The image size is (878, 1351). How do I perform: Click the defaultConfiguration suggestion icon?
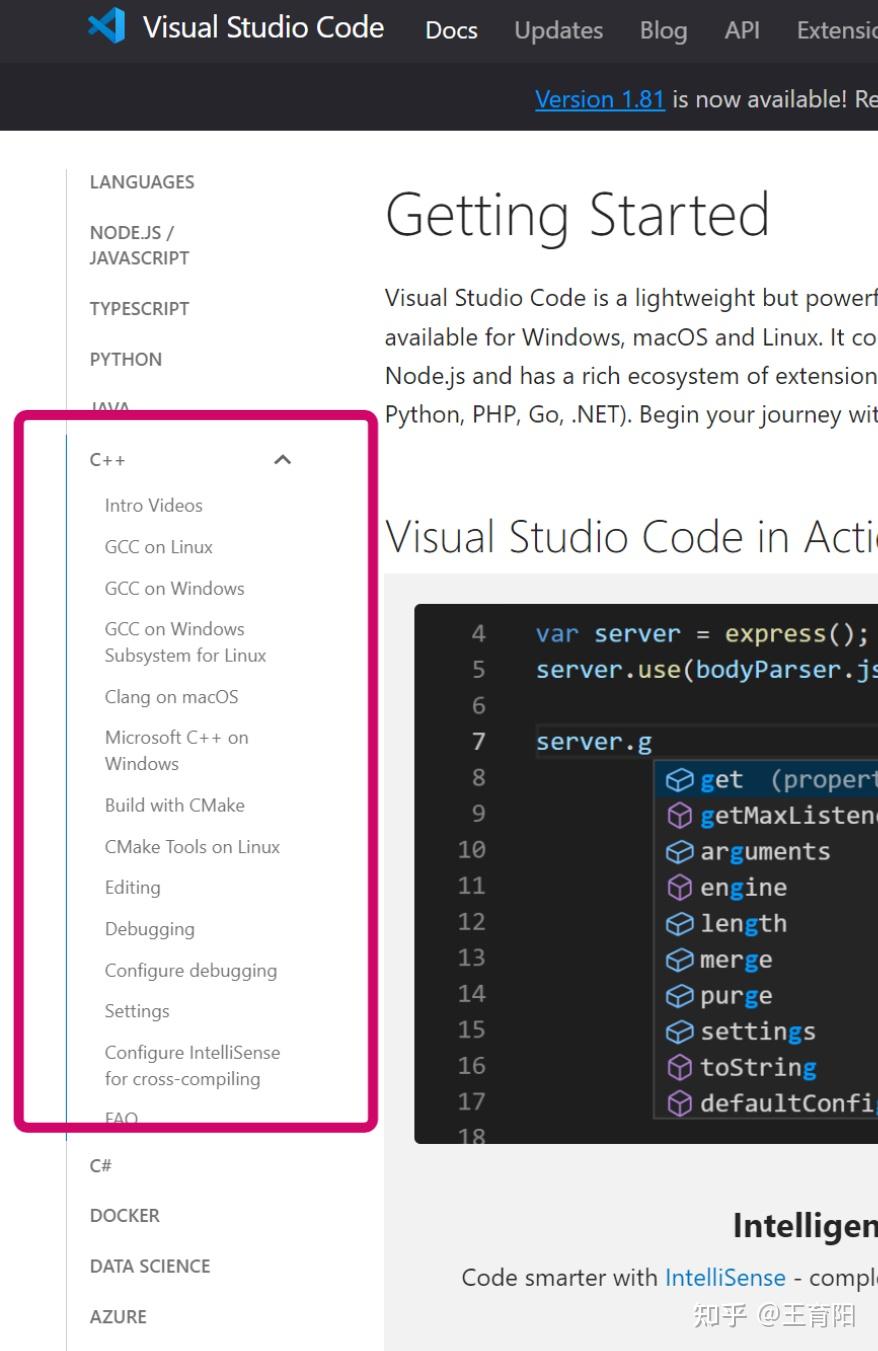(x=680, y=1104)
